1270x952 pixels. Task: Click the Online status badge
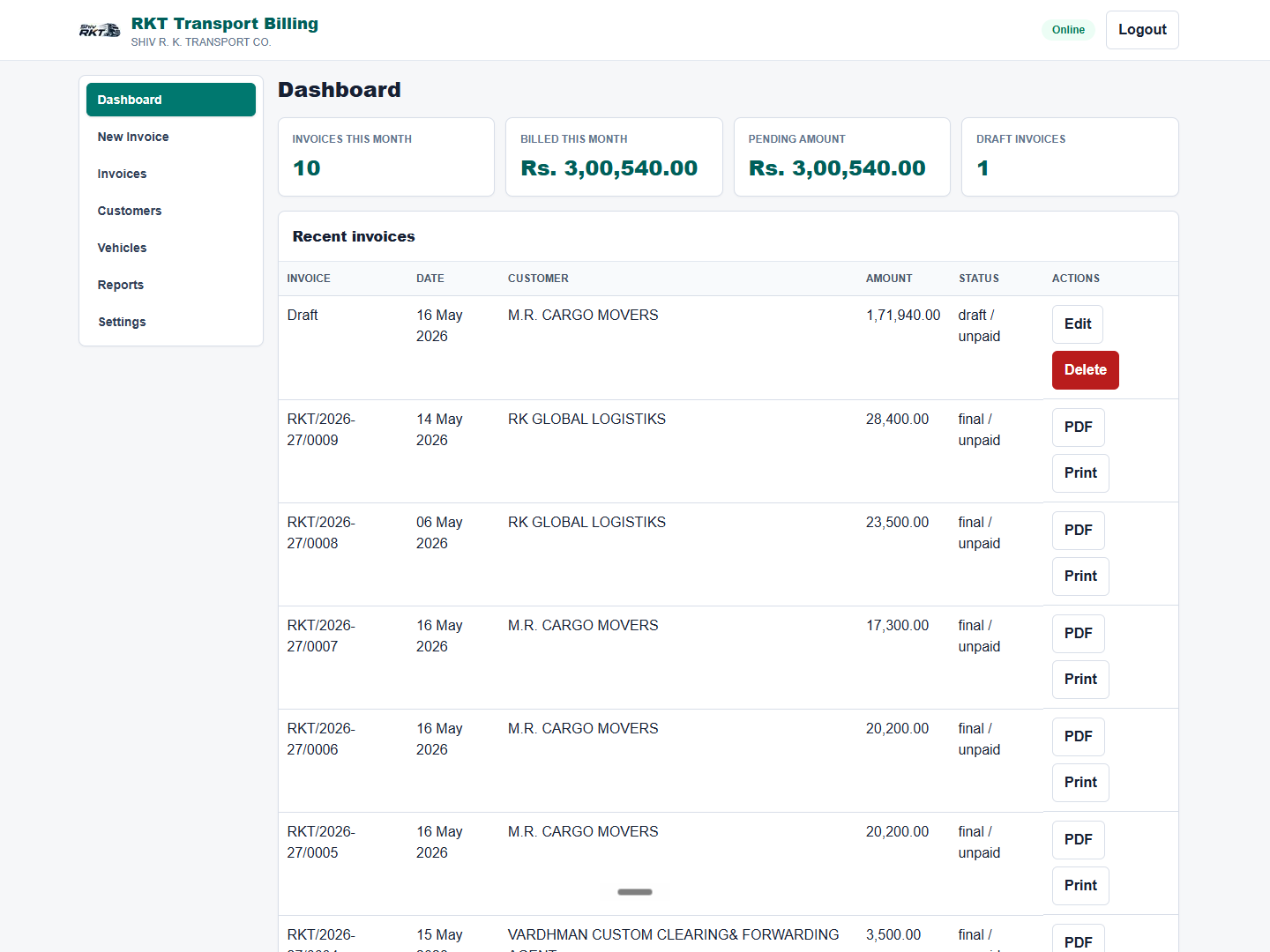click(x=1068, y=30)
